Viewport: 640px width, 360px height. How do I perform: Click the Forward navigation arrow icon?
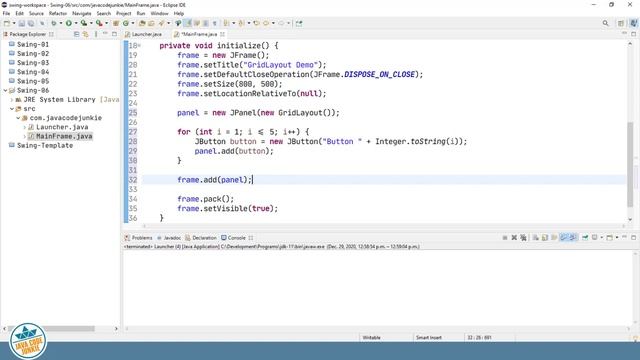[281, 23]
